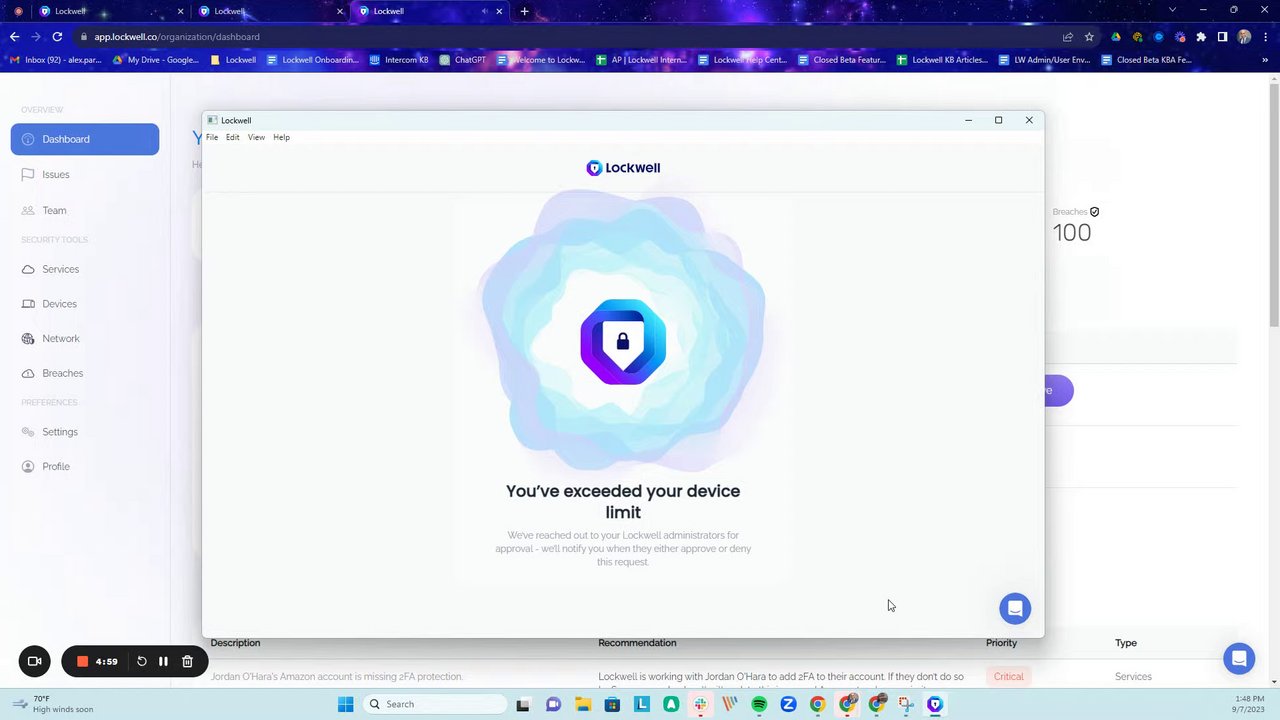Open a new browser tab
This screenshot has height=720, width=1280.
tap(524, 11)
